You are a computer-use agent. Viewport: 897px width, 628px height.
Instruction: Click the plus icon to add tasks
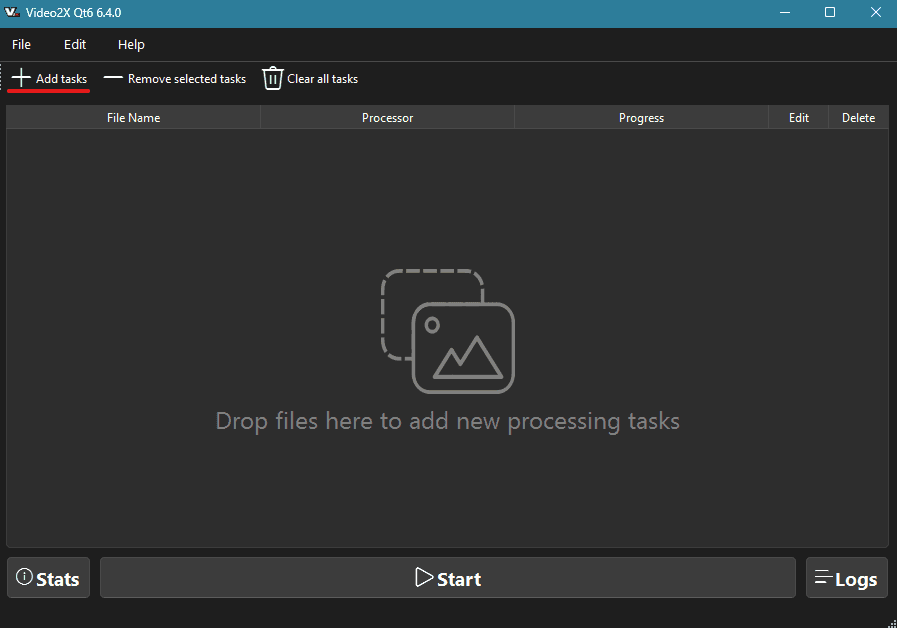[x=21, y=78]
